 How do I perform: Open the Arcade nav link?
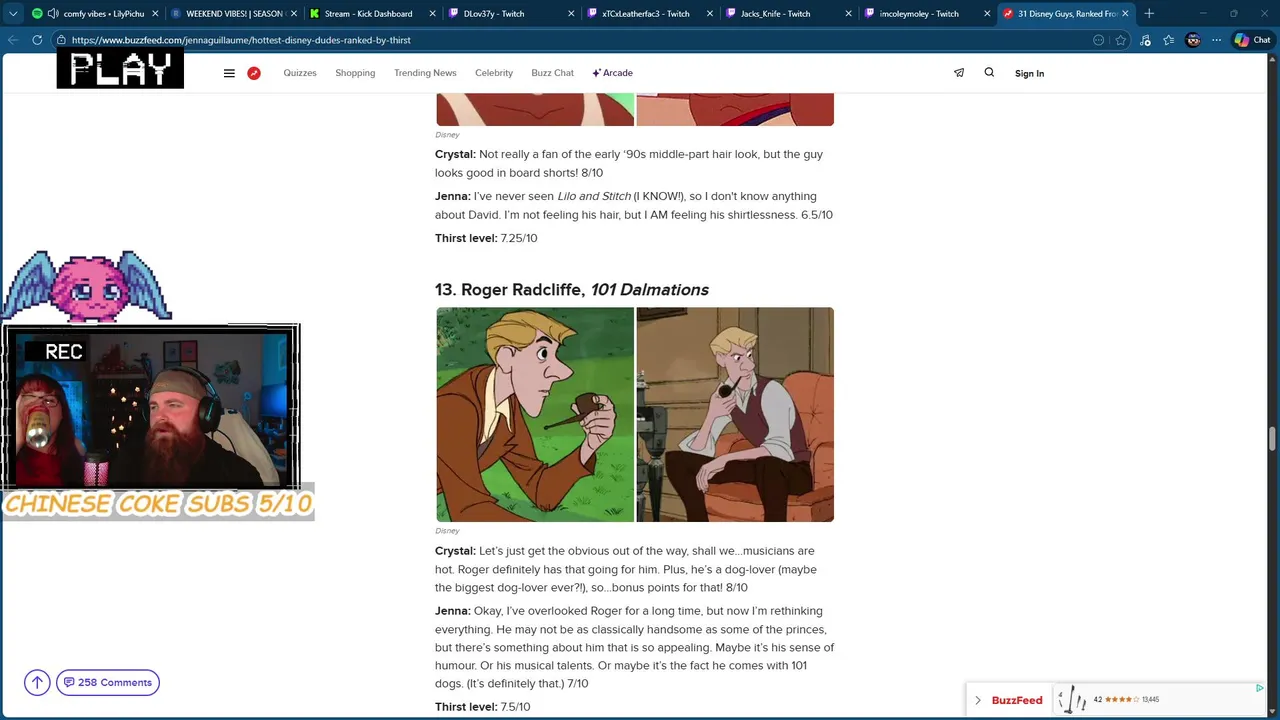[x=612, y=73]
